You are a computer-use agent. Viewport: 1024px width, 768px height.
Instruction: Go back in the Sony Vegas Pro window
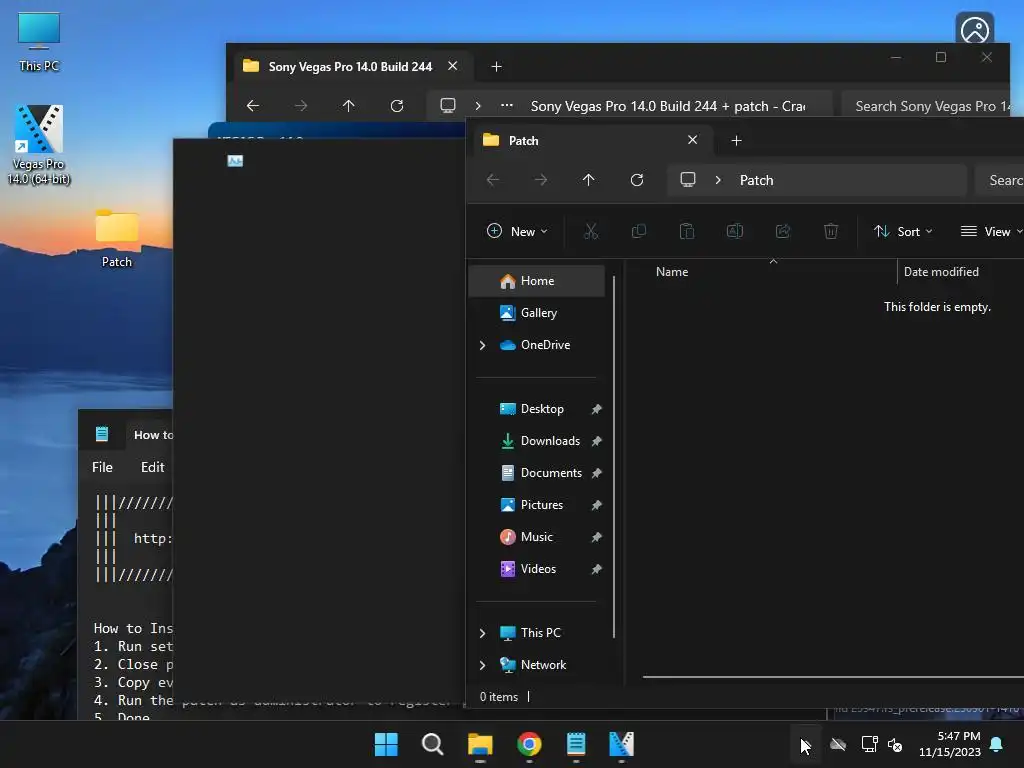[x=253, y=106]
